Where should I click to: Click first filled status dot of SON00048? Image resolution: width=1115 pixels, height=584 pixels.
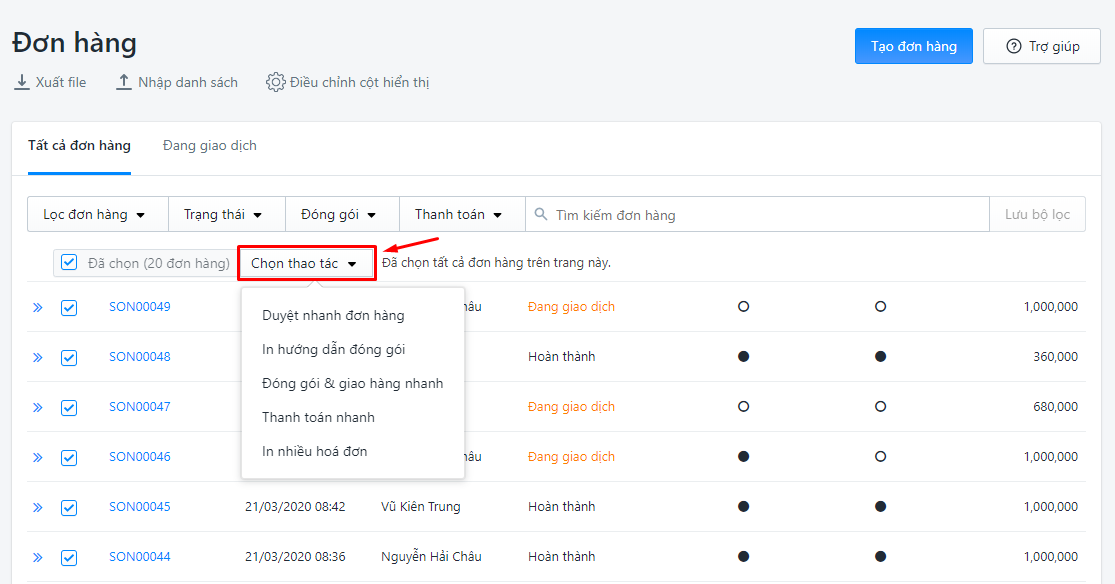pyautogui.click(x=743, y=356)
